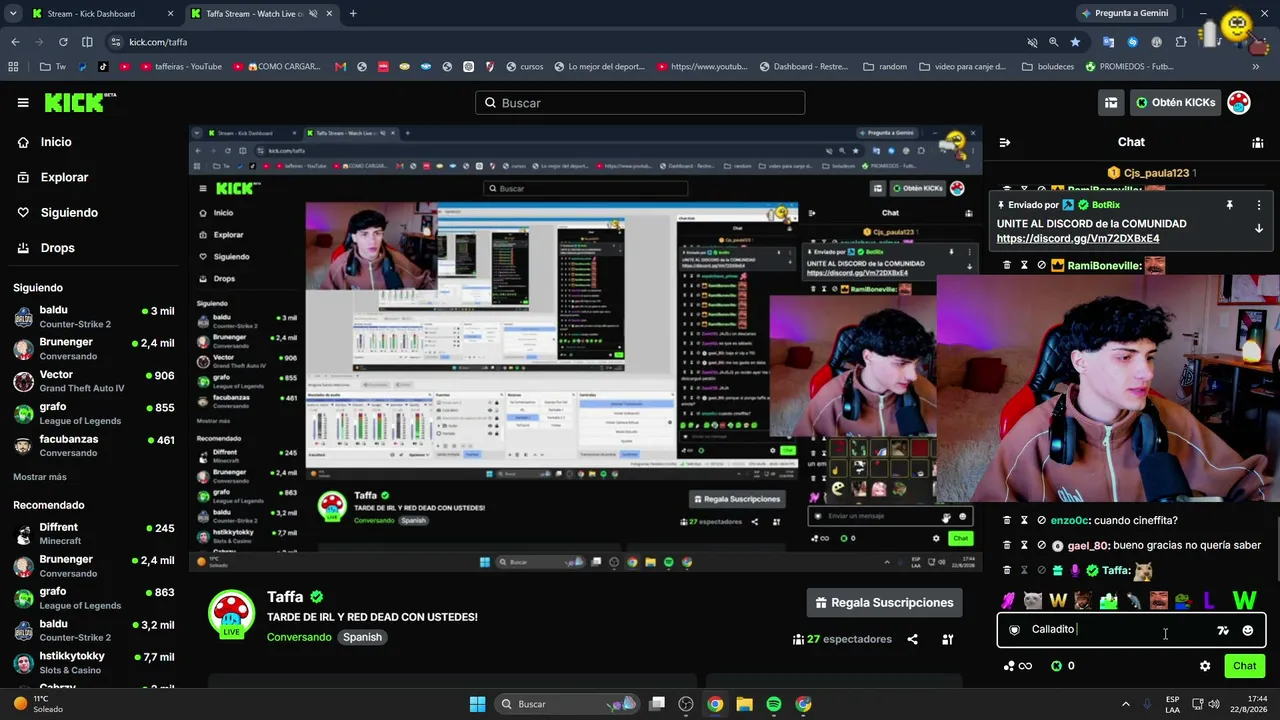Viewport: 1280px width, 720px height.
Task: Open the Kick hamburger menu
Action: [23, 102]
